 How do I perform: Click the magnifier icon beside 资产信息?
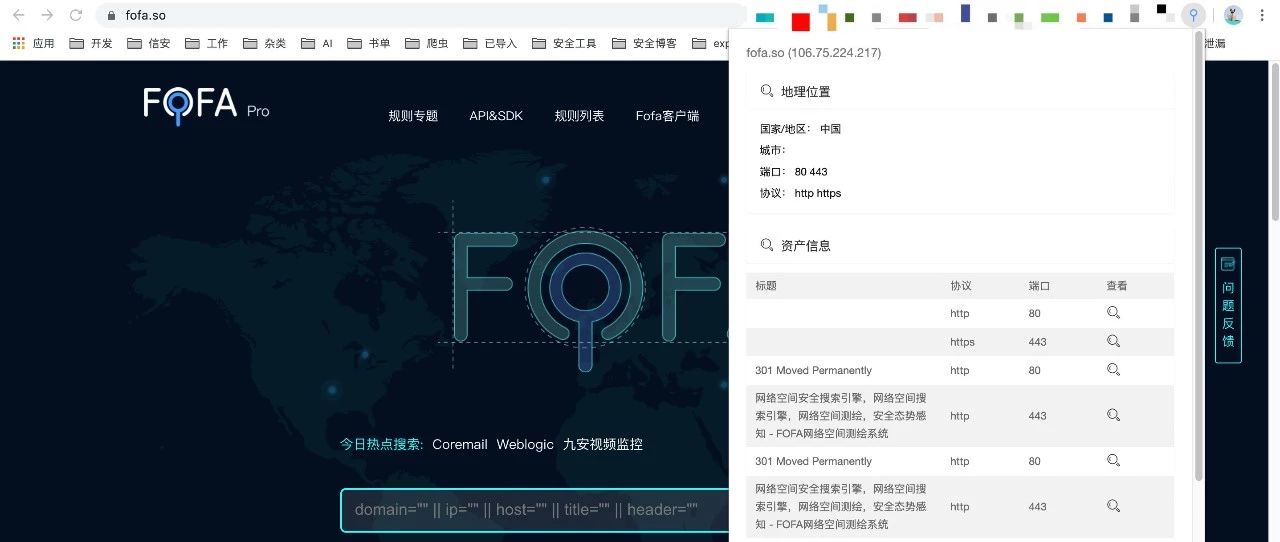point(767,245)
